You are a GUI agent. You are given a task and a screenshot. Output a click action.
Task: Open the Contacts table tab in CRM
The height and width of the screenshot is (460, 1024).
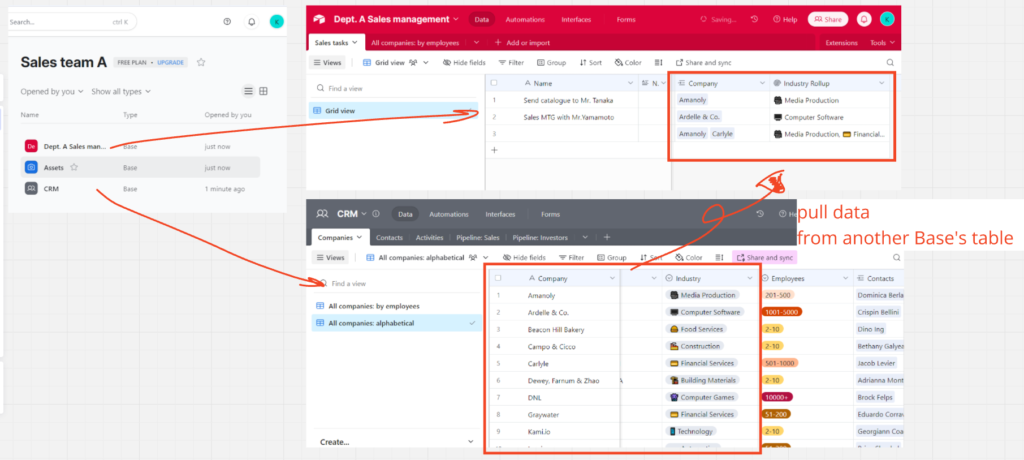[389, 238]
